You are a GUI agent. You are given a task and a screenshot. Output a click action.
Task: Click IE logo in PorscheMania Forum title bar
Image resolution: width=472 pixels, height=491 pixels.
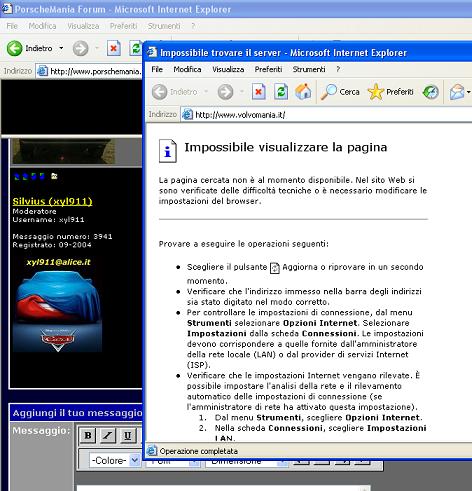(x=7, y=9)
